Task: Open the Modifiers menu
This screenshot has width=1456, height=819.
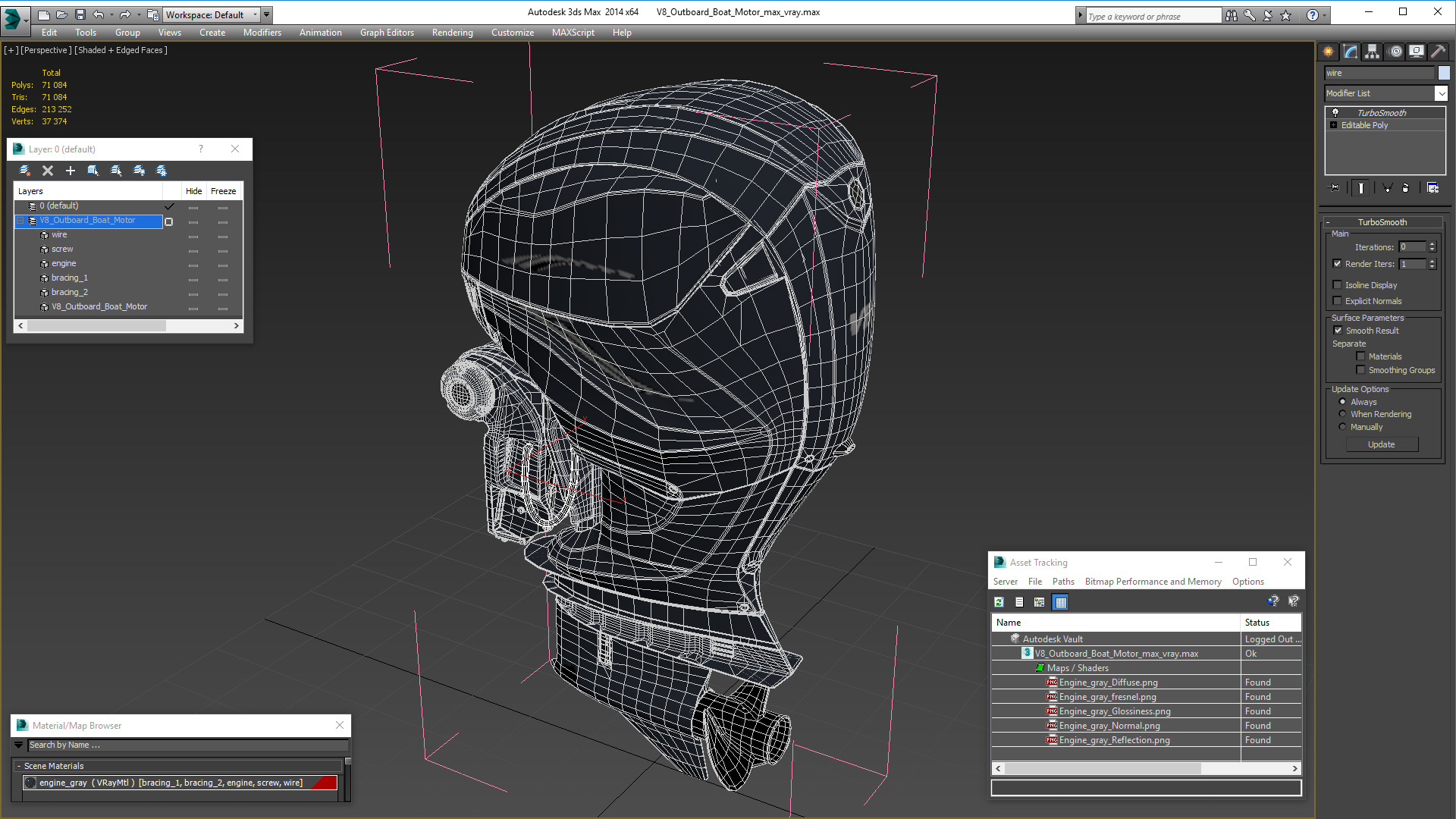Action: tap(262, 33)
